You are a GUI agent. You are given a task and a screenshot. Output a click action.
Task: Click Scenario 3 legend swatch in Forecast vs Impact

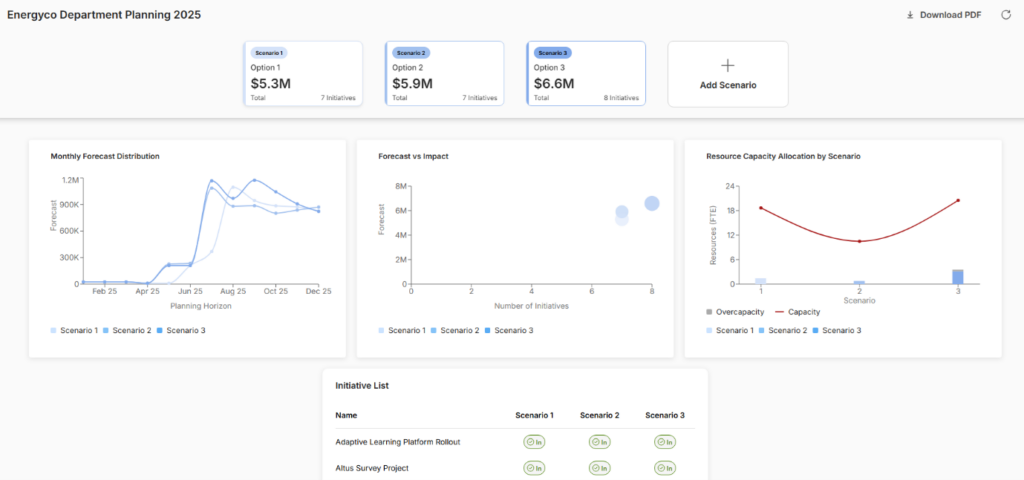click(x=488, y=330)
